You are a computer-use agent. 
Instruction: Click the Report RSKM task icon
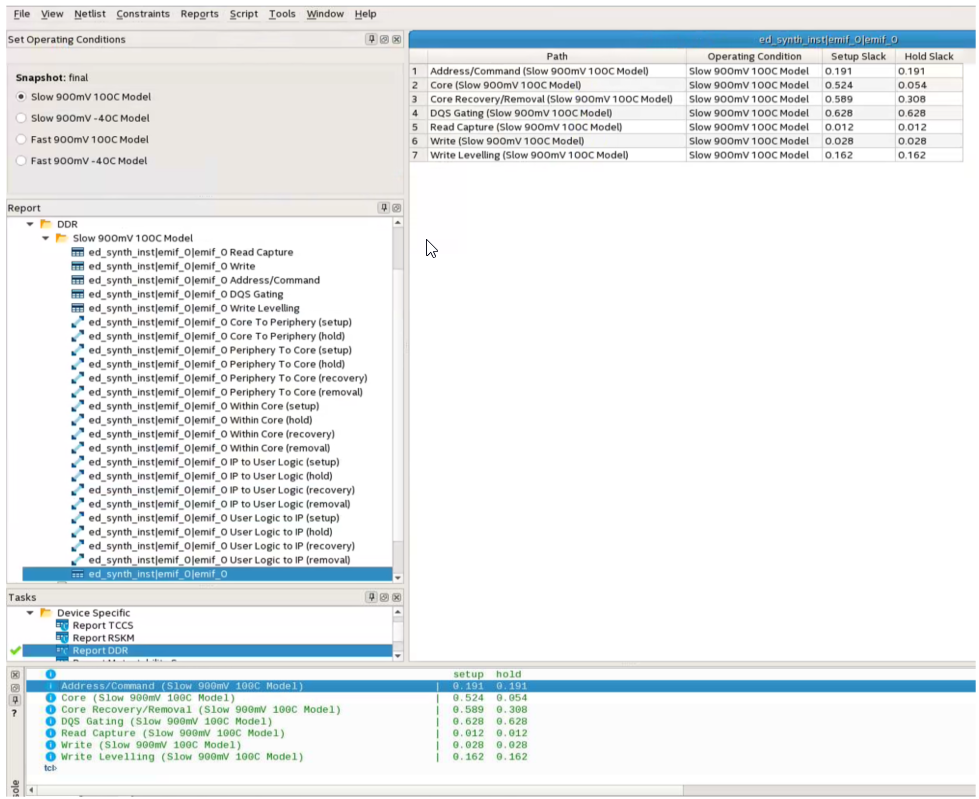click(x=63, y=638)
